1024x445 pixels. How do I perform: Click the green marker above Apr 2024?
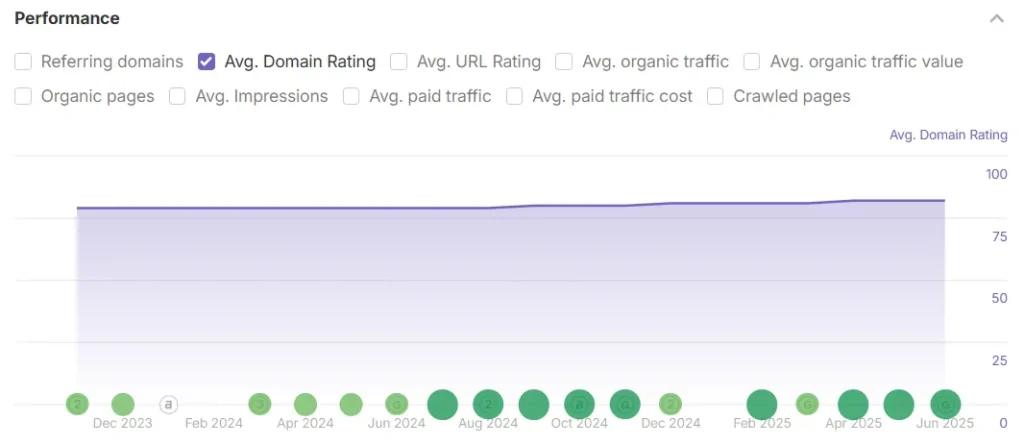305,405
